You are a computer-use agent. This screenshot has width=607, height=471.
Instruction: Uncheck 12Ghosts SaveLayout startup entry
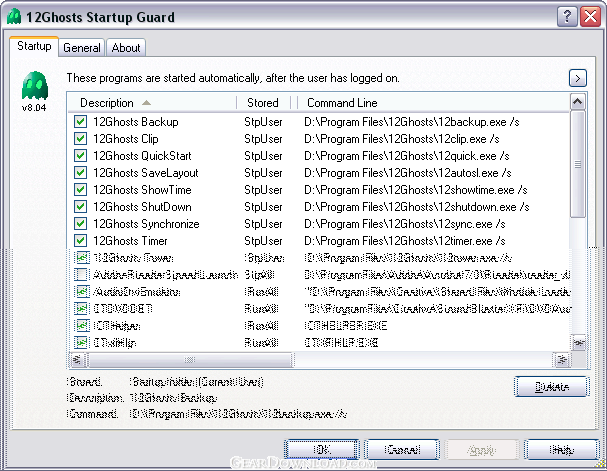coord(81,173)
